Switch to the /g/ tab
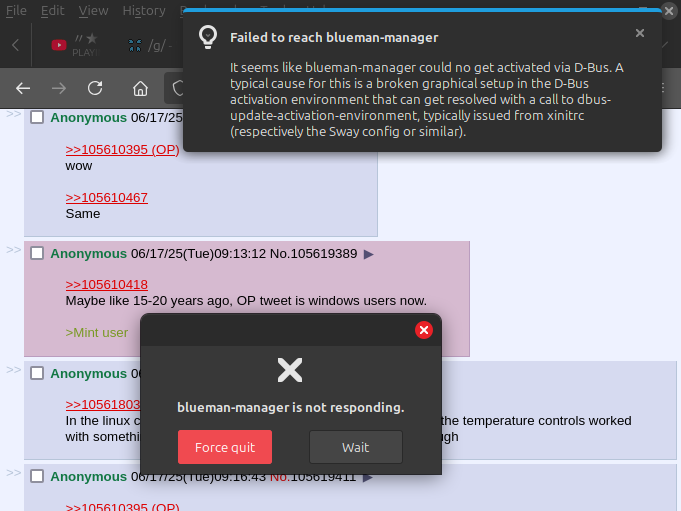The width and height of the screenshot is (681, 511). tap(150, 45)
